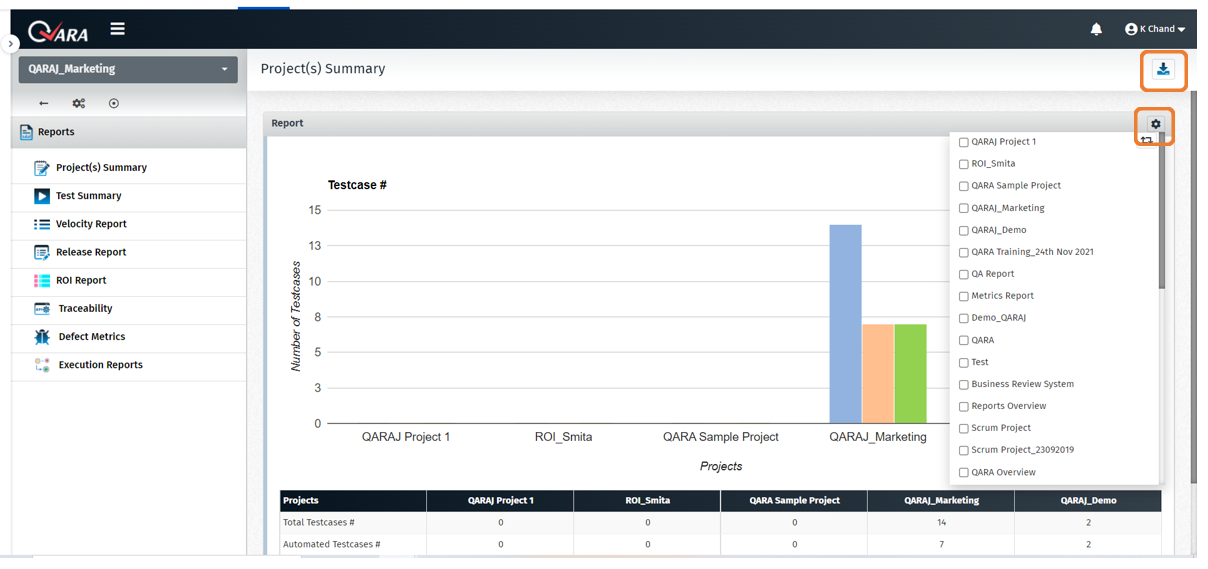The width and height of the screenshot is (1208, 569).
Task: Open Execution Reports
Action: pyautogui.click(x=101, y=365)
